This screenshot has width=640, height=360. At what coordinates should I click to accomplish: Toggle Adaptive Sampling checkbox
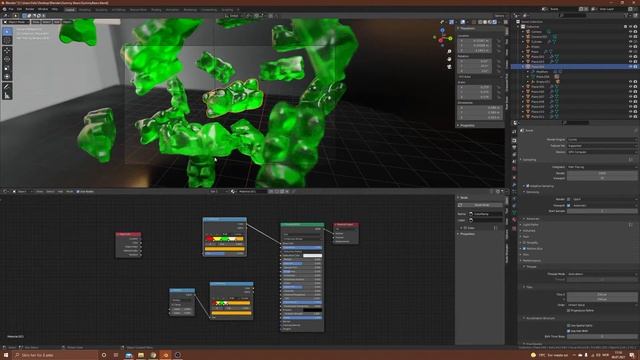tap(528, 186)
